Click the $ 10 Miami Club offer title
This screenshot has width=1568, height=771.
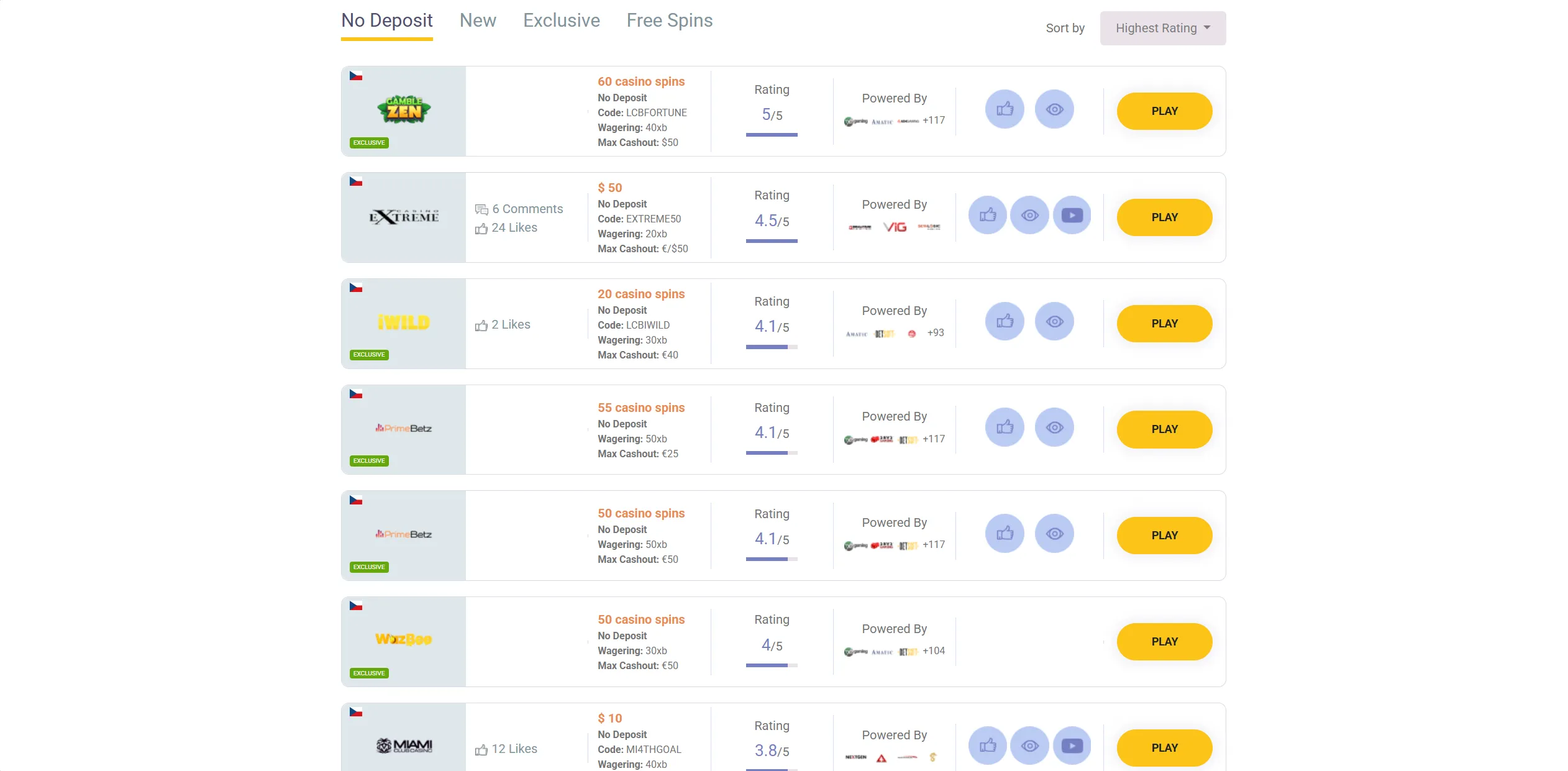coord(610,718)
